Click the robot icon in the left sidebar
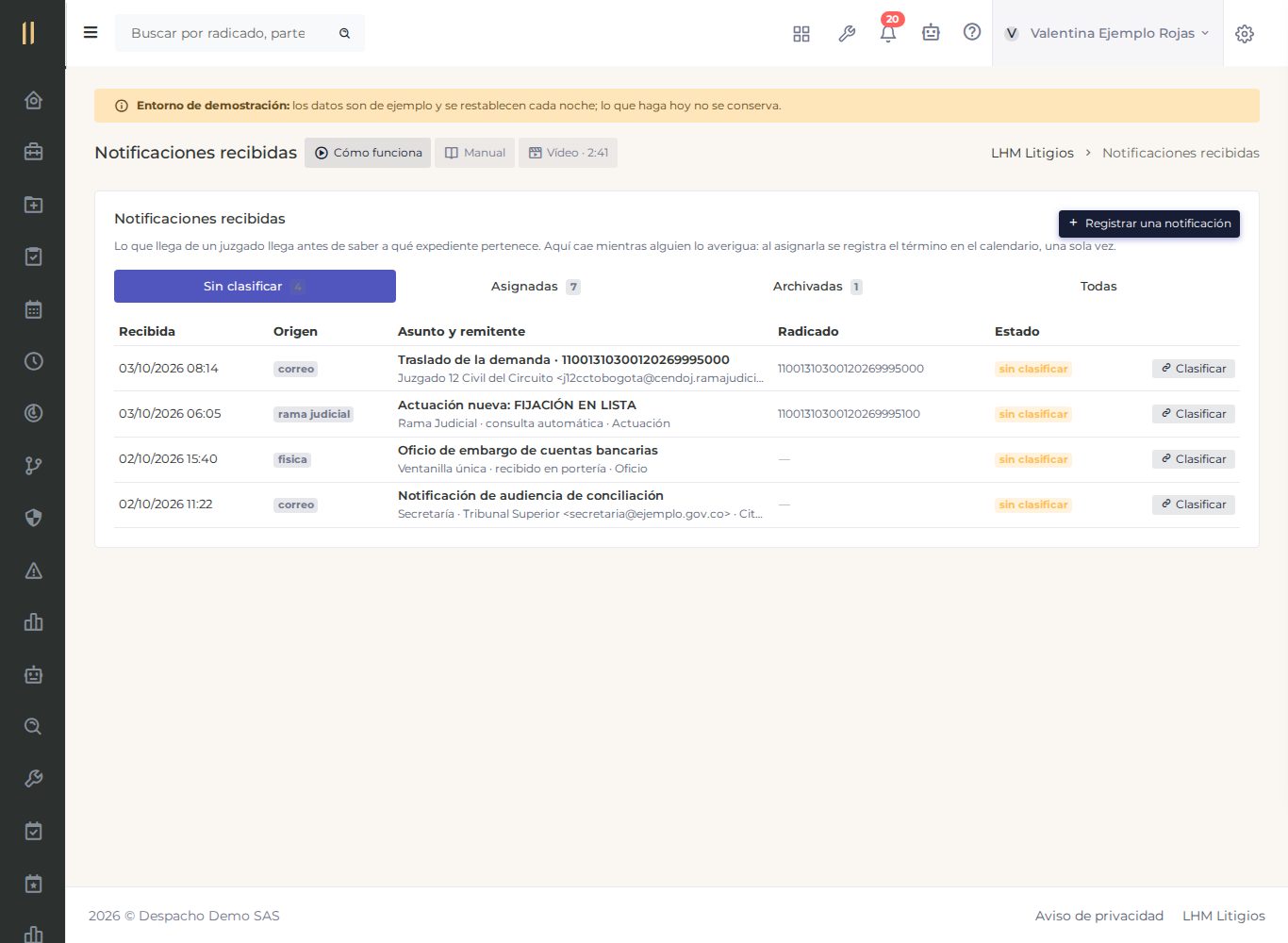Image resolution: width=1288 pixels, height=943 pixels. point(33,675)
